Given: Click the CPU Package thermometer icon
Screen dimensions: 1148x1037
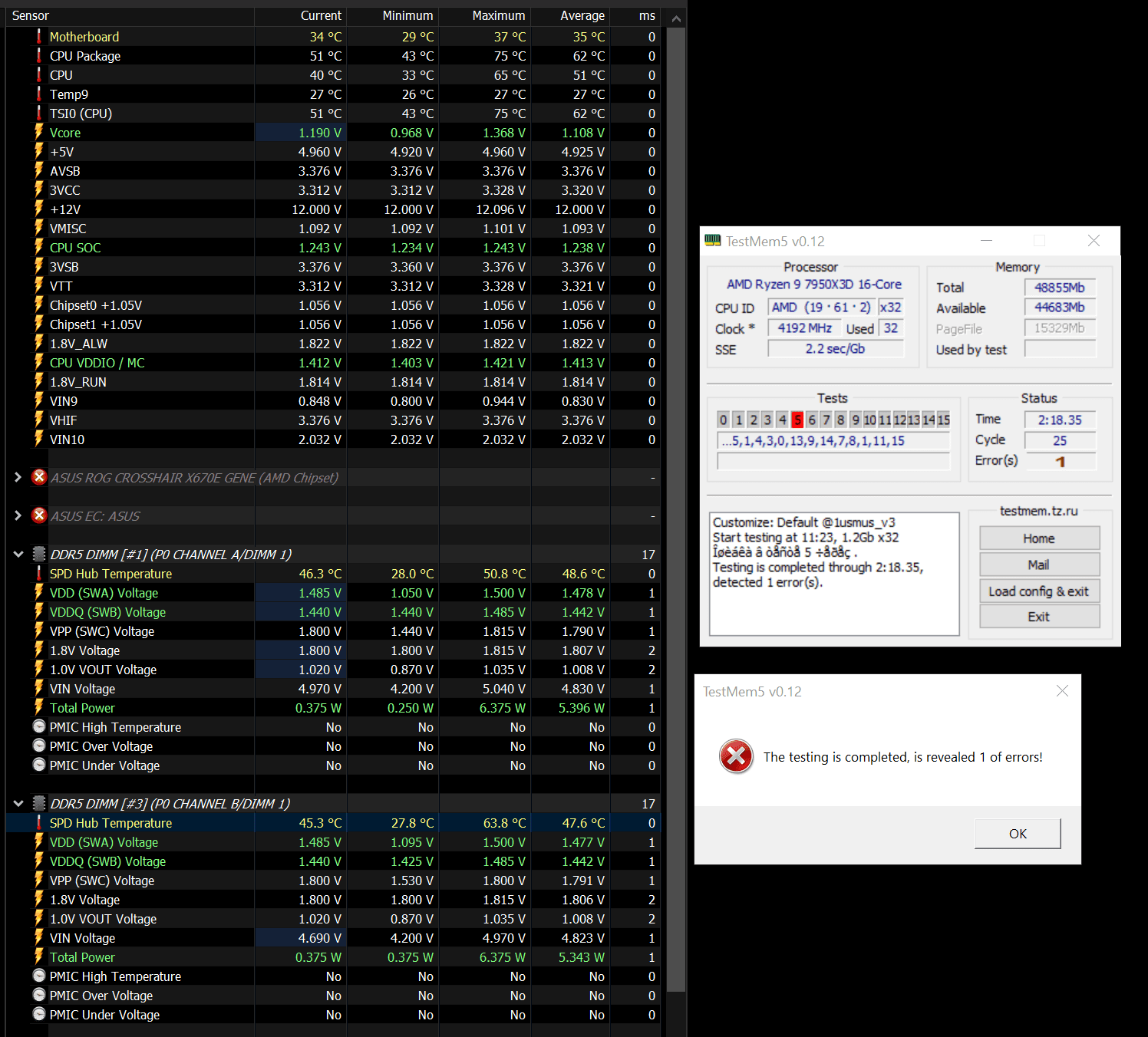Looking at the screenshot, I should pos(38,55).
